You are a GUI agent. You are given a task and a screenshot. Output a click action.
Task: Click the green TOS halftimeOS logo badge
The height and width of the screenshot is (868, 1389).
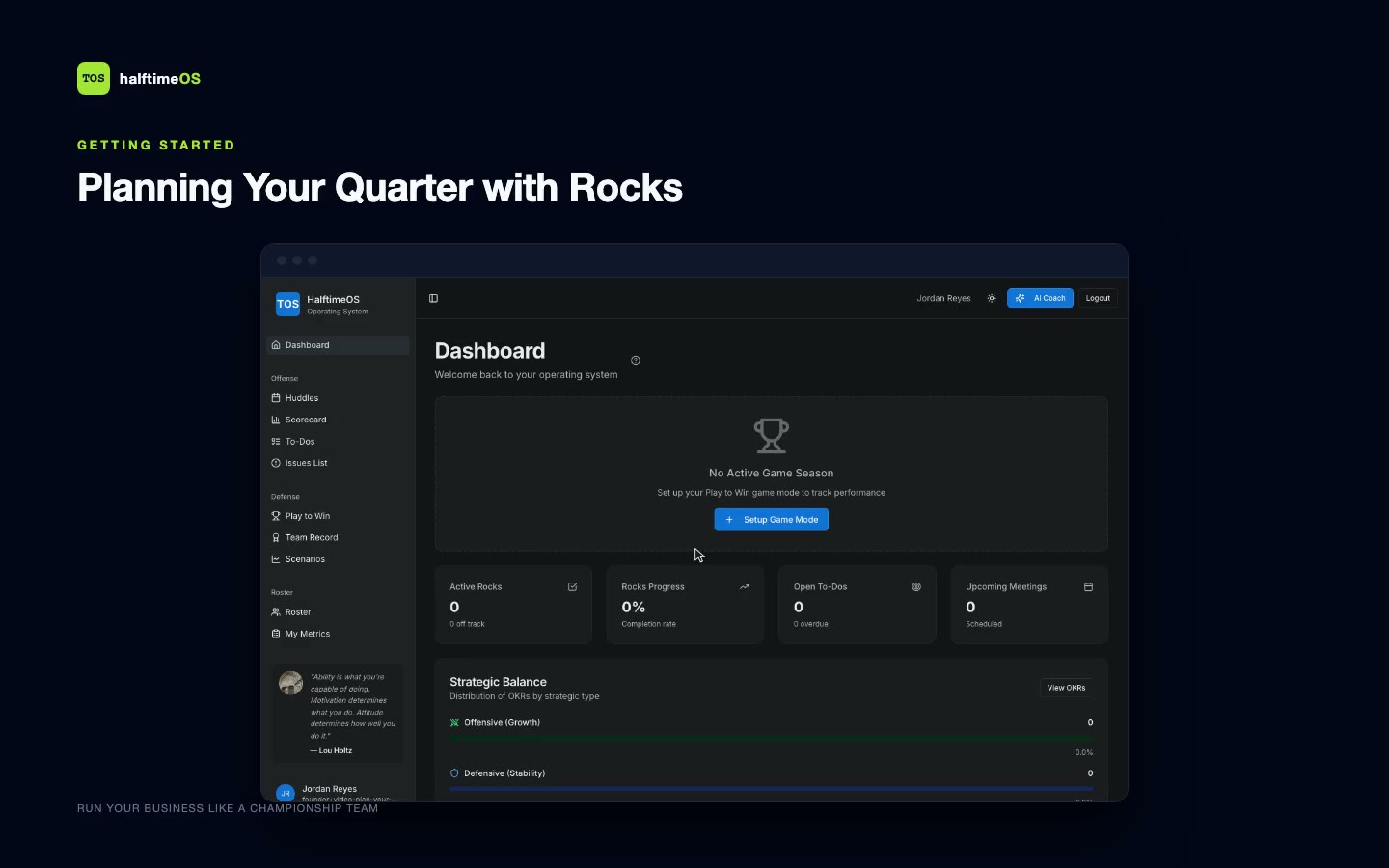[x=94, y=78]
